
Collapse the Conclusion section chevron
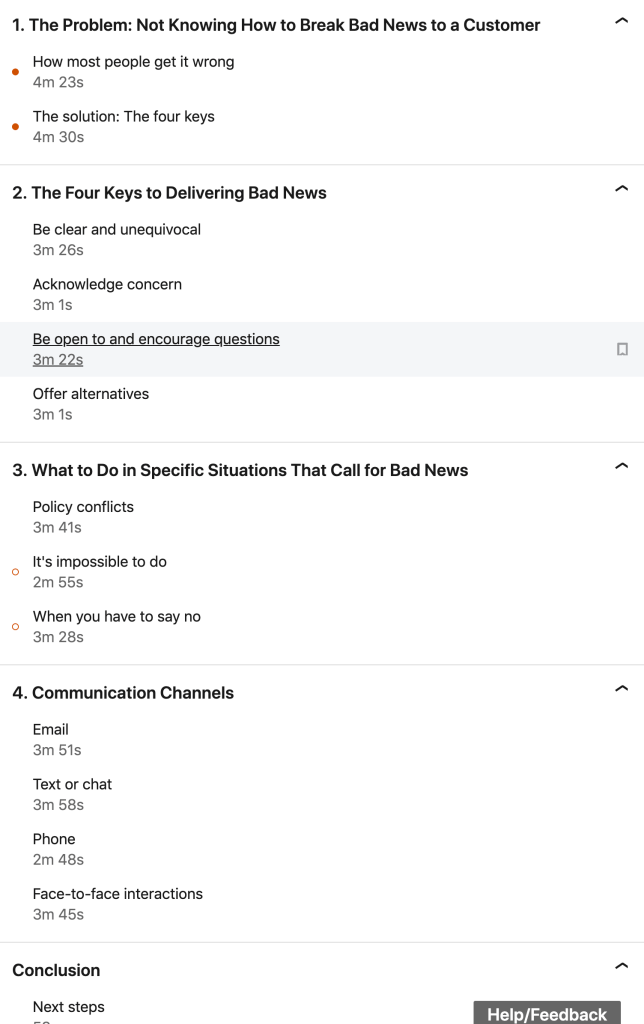click(621, 966)
